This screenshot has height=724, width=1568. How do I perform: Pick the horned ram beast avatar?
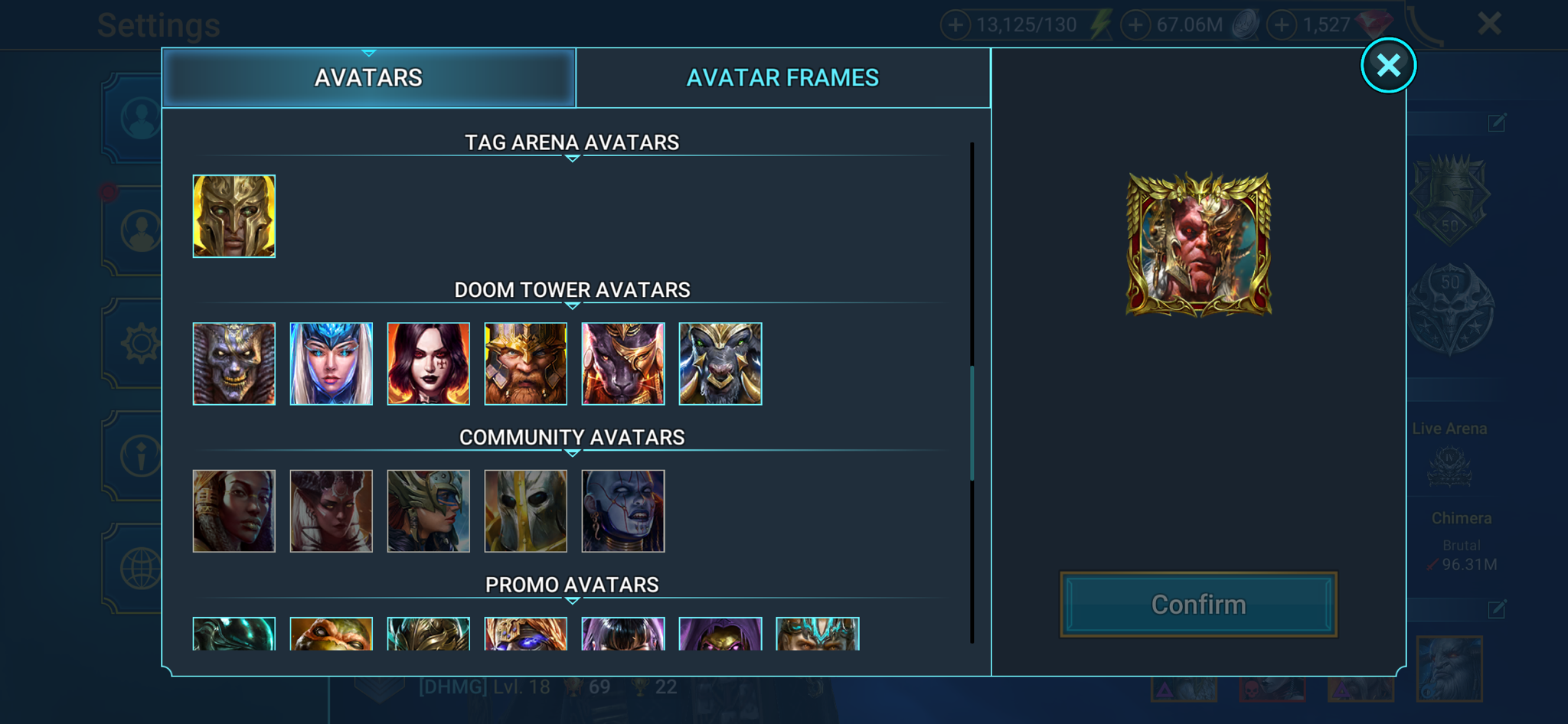tap(720, 364)
